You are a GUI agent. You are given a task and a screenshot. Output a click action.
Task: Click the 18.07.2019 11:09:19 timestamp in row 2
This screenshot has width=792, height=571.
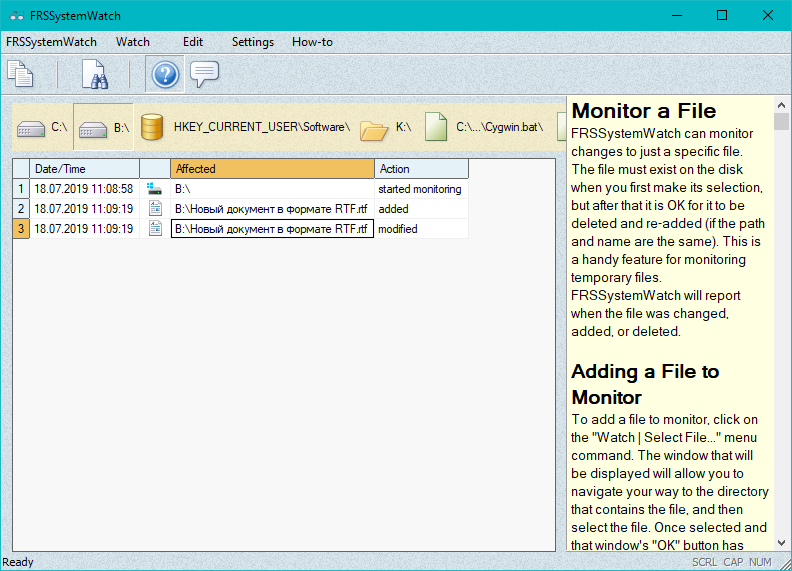[84, 209]
